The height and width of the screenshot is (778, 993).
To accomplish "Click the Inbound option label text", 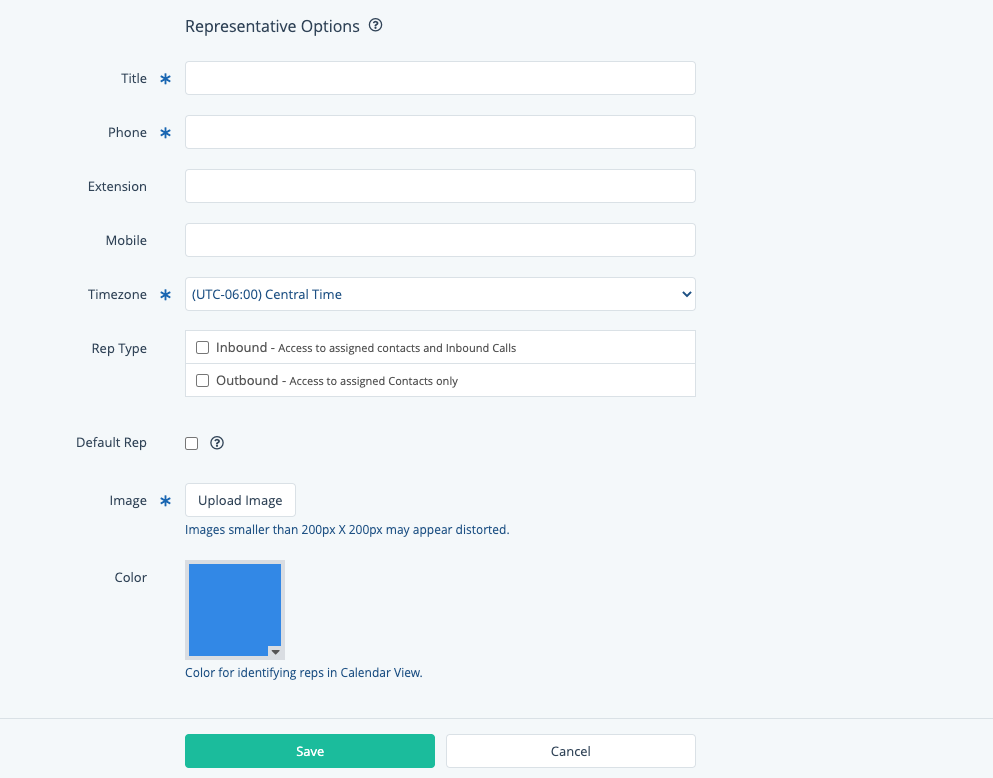I will coord(242,348).
